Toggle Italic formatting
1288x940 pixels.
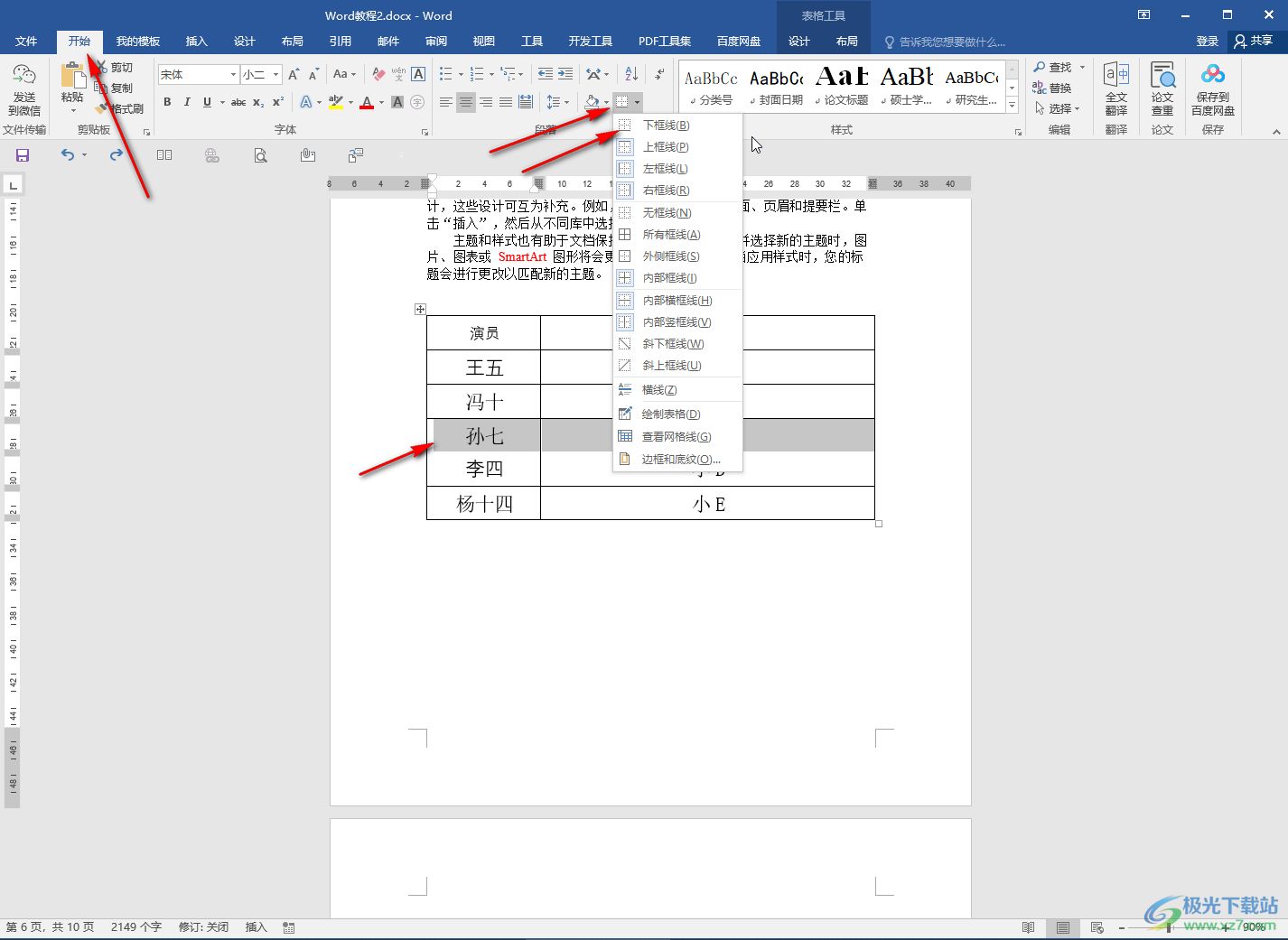(x=187, y=102)
